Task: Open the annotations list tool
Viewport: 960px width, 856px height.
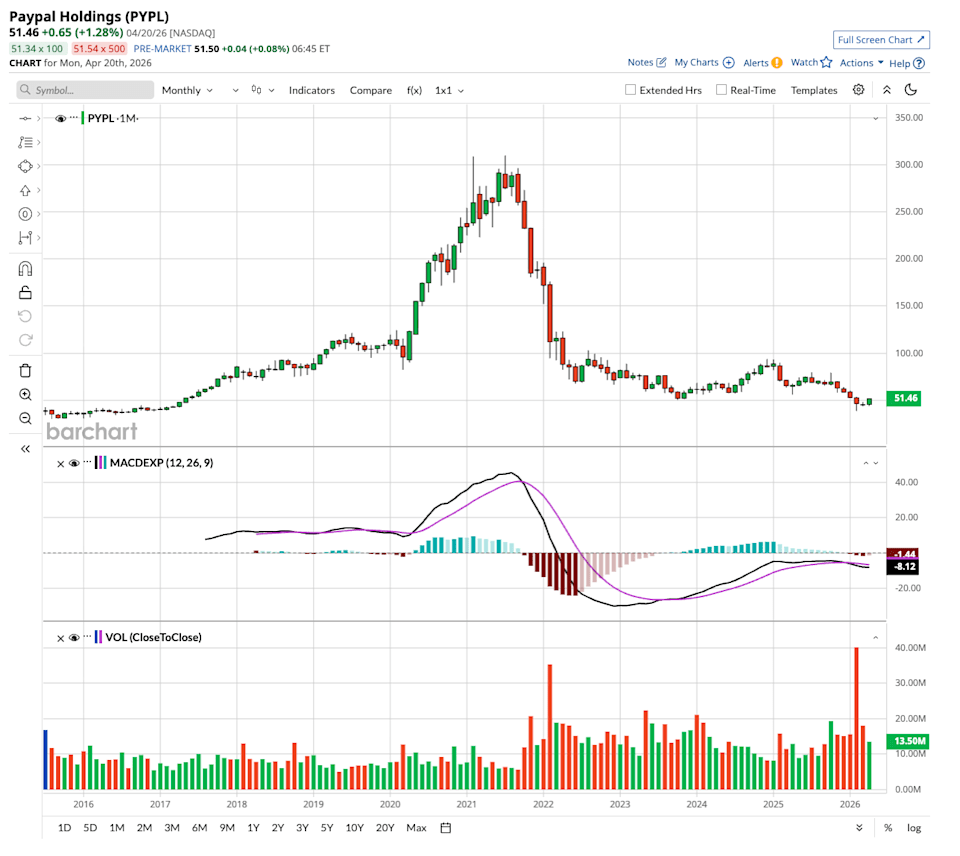Action: [24, 142]
